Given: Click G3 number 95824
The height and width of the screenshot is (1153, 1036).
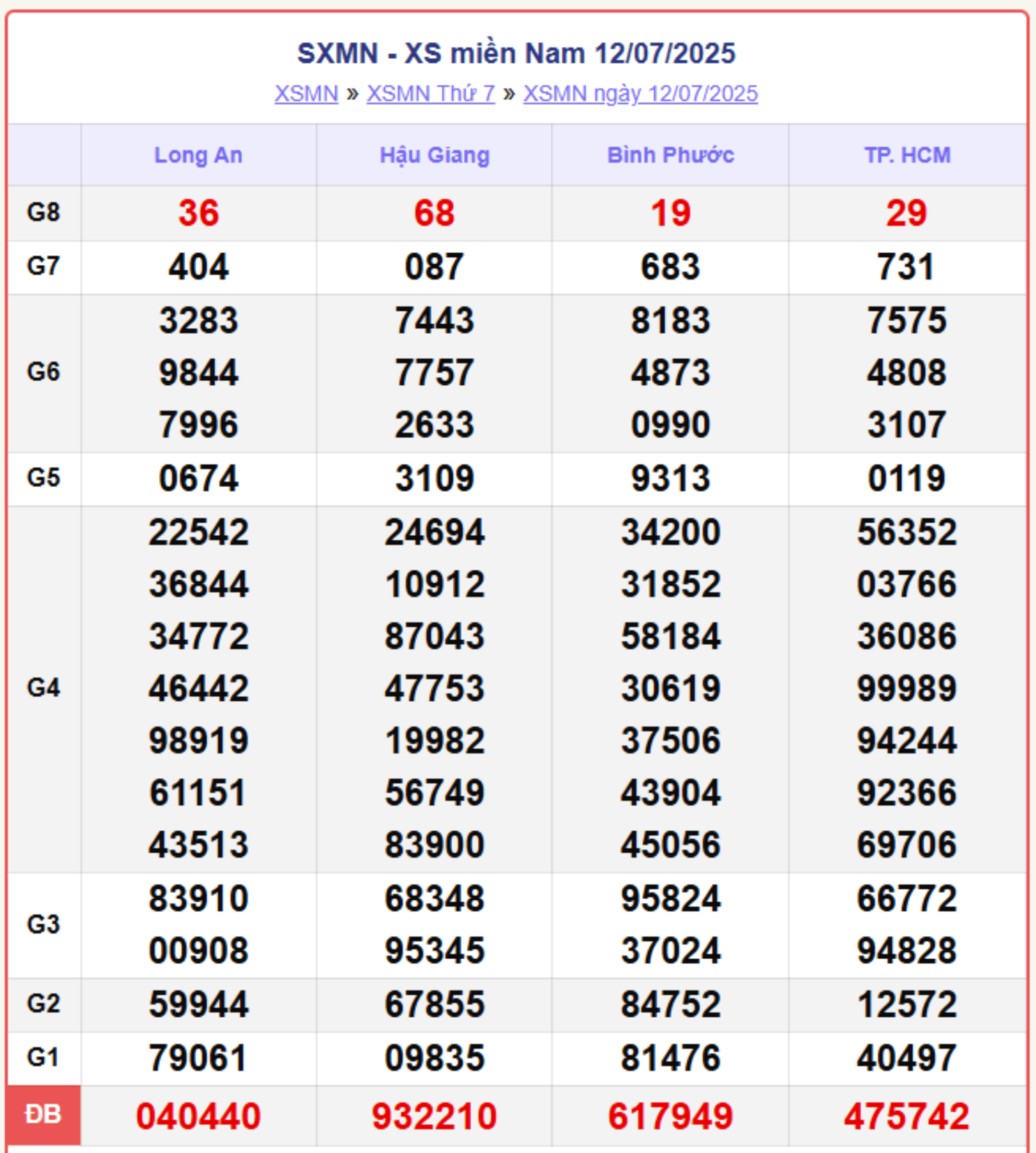Looking at the screenshot, I should [670, 899].
